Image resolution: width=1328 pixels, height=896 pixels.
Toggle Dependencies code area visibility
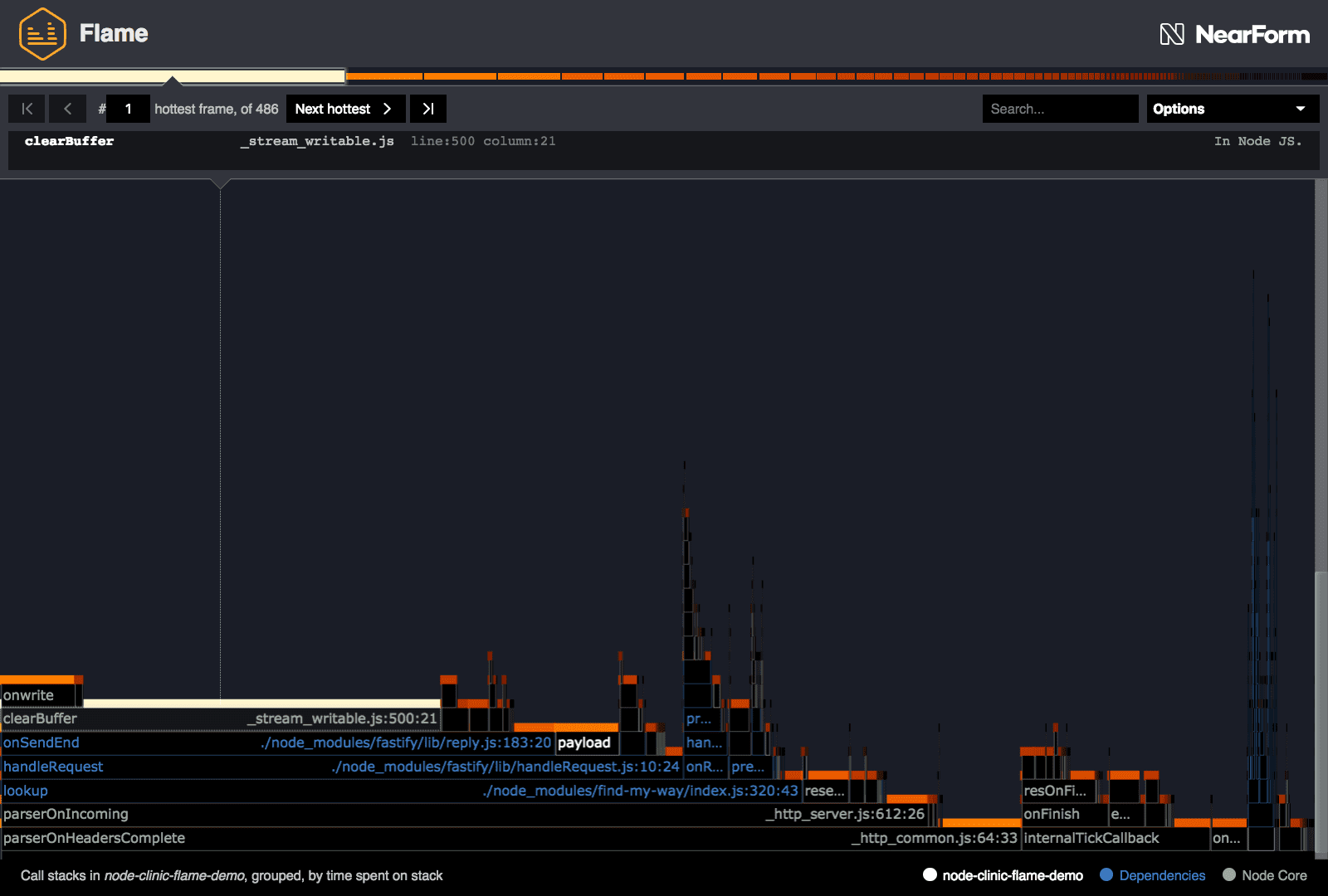tap(1152, 875)
